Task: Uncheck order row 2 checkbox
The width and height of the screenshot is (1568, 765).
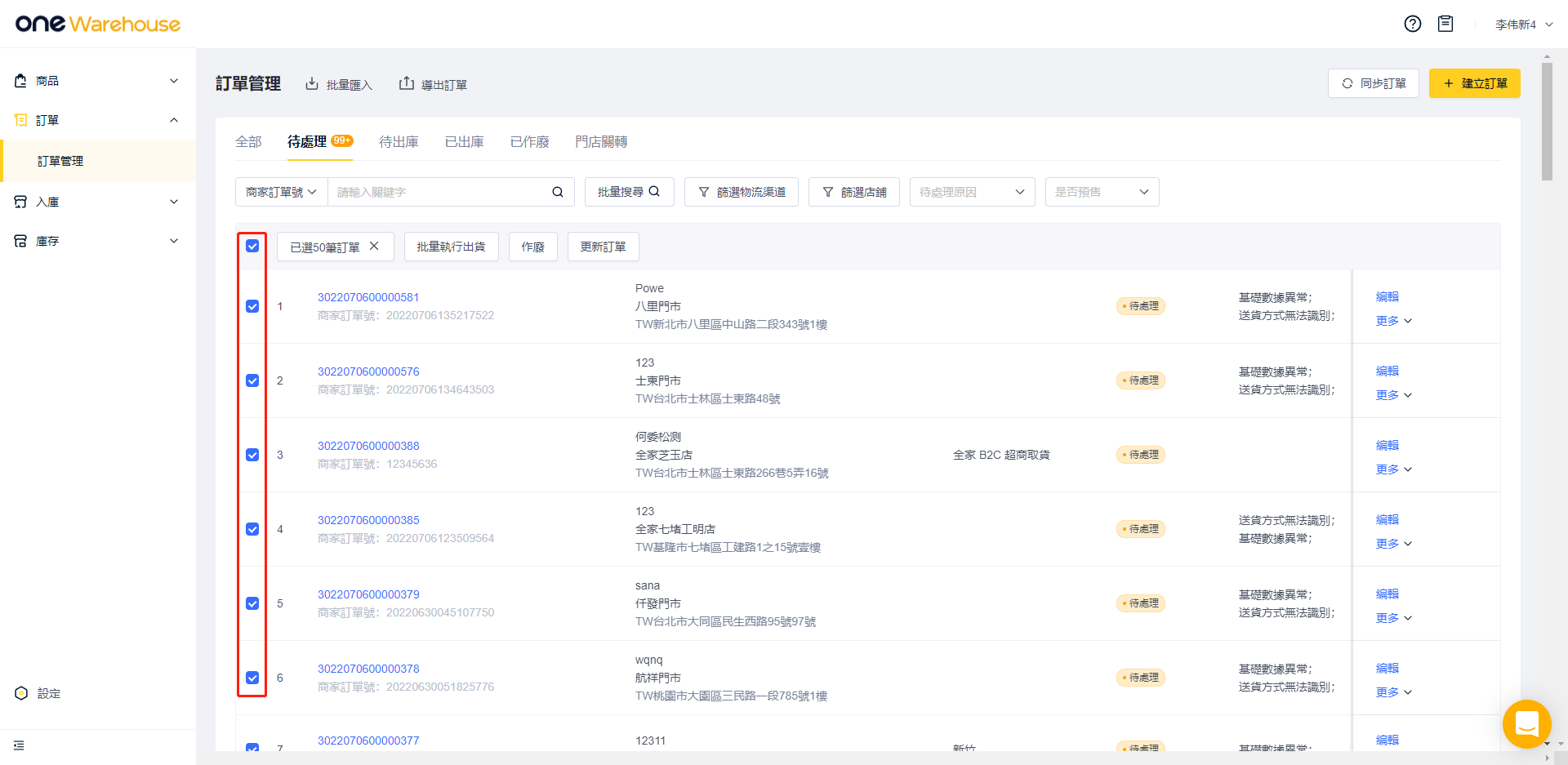Action: coord(252,380)
